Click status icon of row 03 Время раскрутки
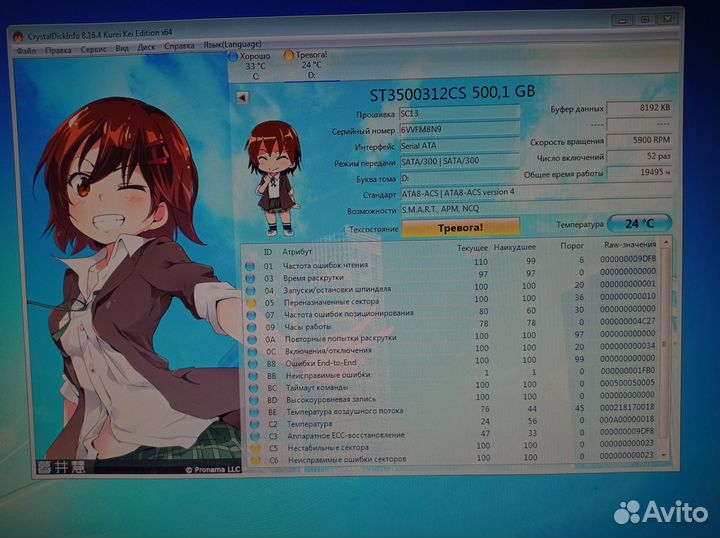Viewport: 720px width, 538px height. (x=250, y=279)
